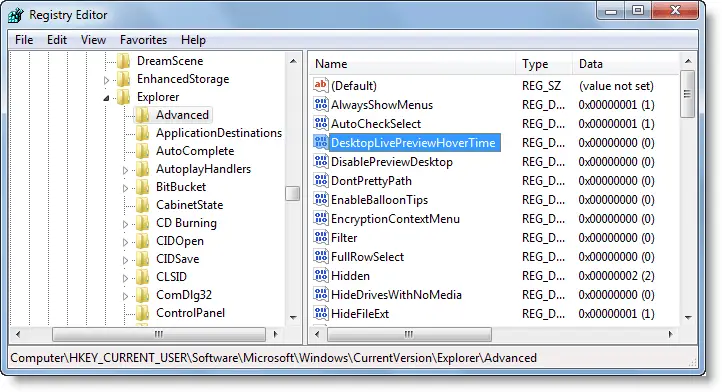
Task: Select the DreamScene key label
Action: pos(170,61)
